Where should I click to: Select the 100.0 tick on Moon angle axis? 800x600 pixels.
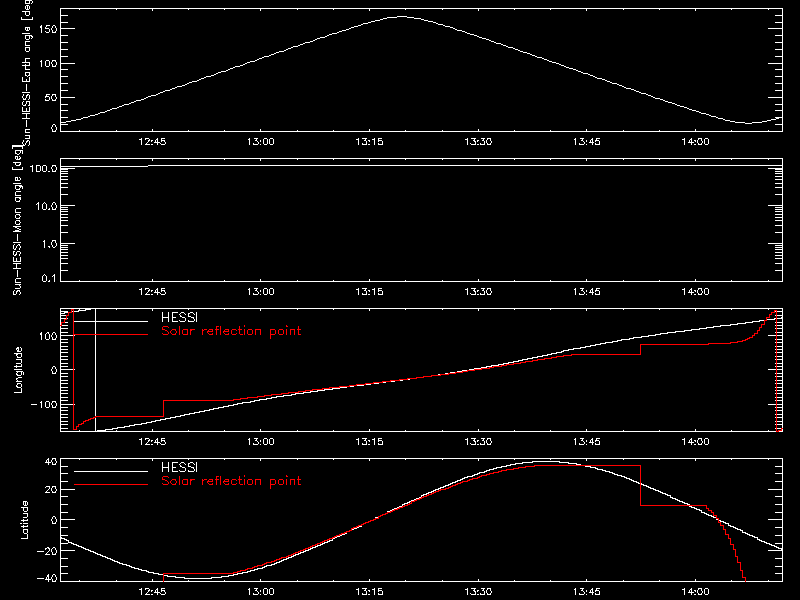(x=43, y=168)
